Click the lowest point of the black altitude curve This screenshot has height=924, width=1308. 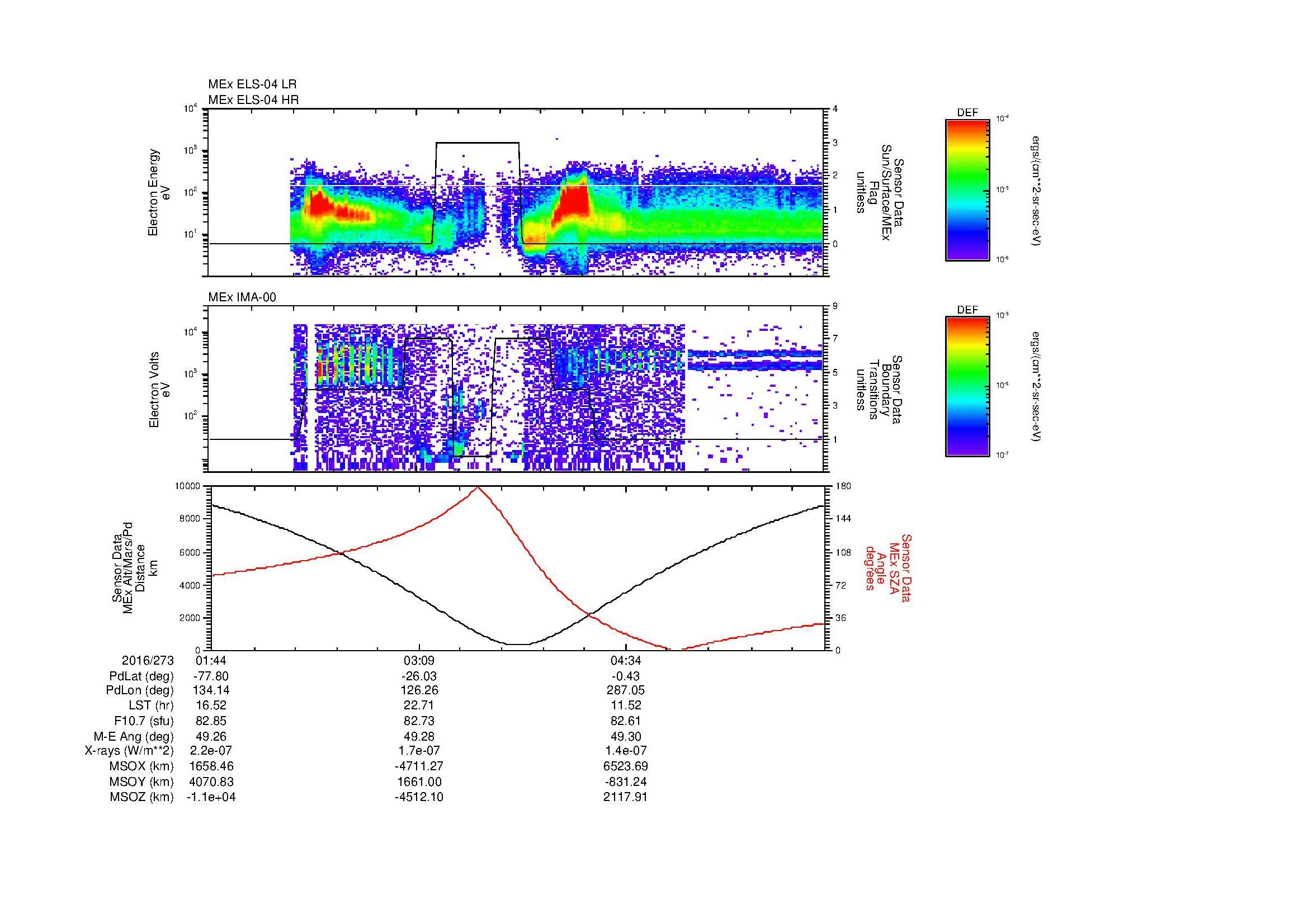(x=518, y=645)
